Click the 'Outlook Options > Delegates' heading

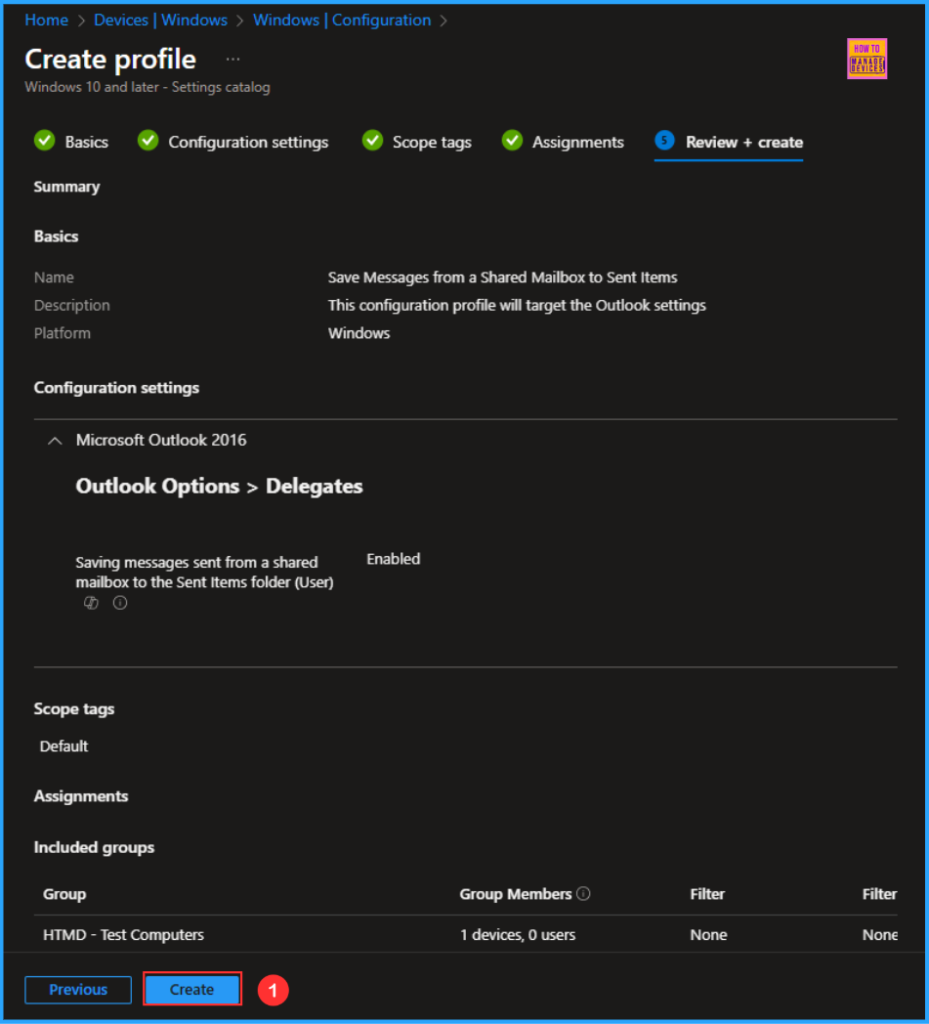[219, 487]
